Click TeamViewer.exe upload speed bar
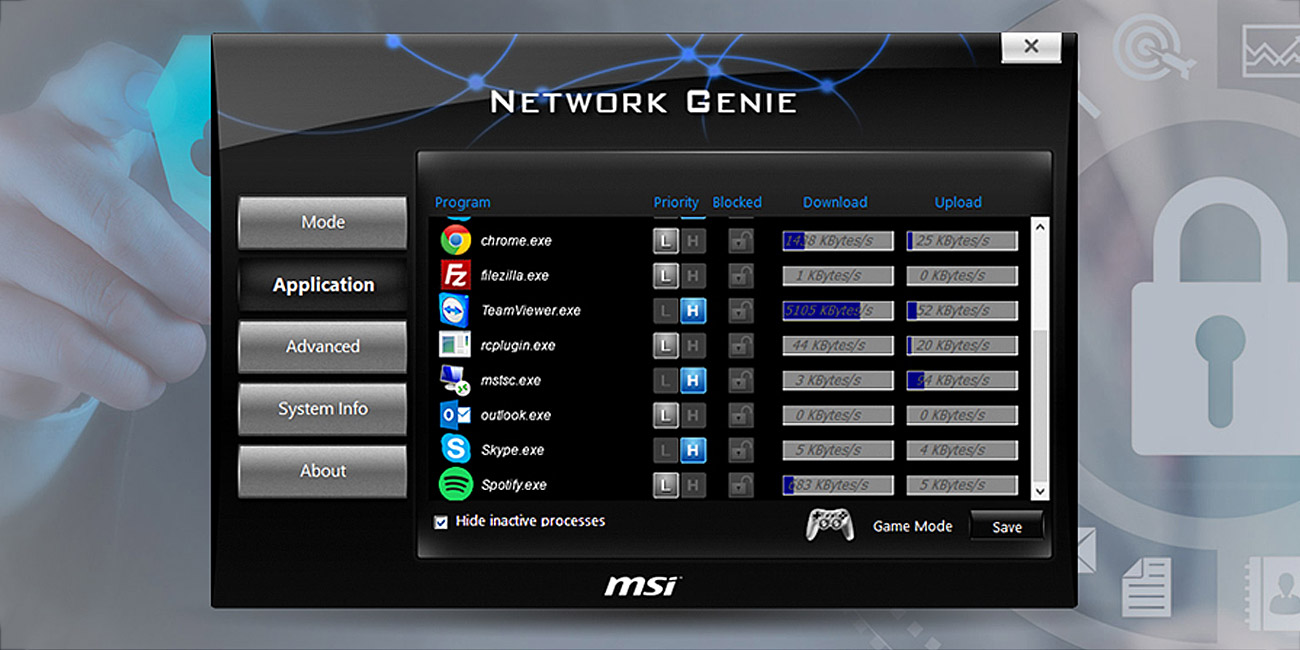Screen dimensions: 1300x650 tap(962, 311)
